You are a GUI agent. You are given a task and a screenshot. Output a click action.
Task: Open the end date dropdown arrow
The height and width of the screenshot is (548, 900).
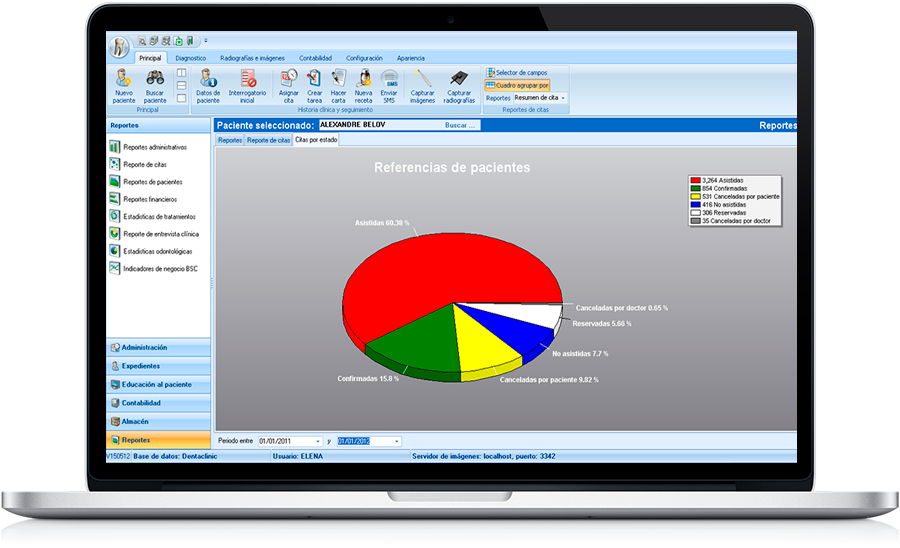(396, 441)
